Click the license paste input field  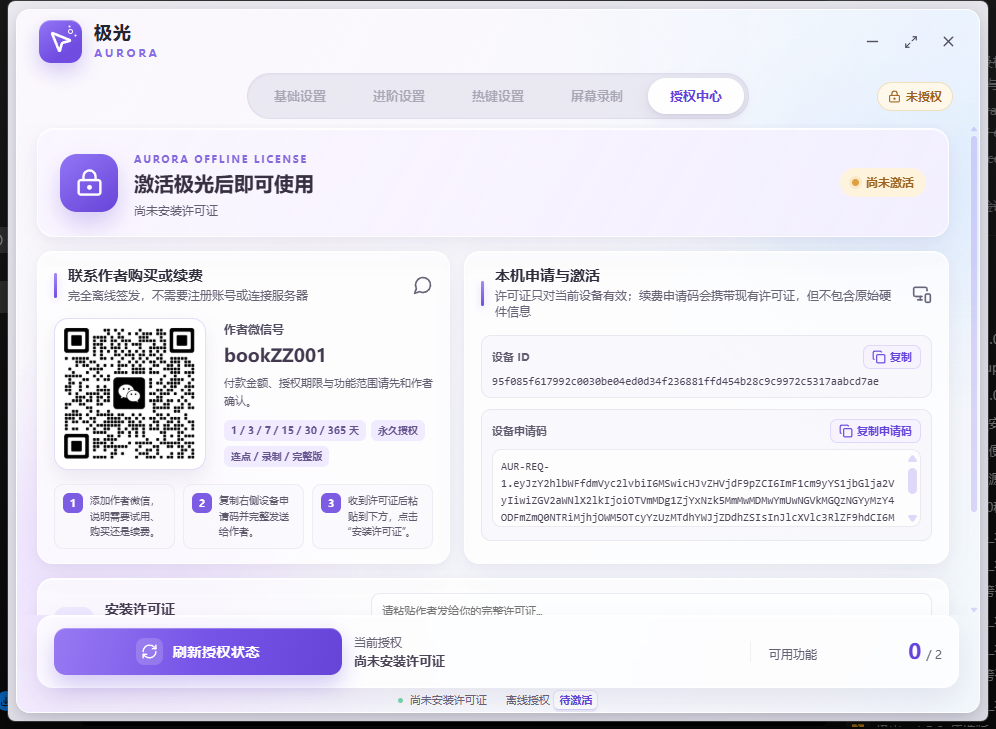[651, 605]
